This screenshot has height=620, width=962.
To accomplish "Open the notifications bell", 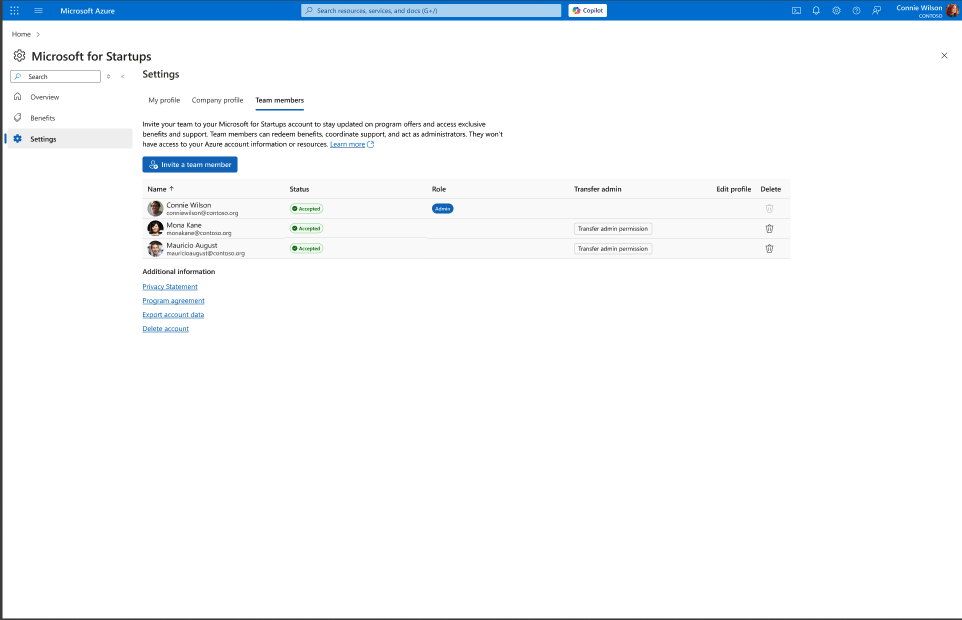I will (816, 10).
